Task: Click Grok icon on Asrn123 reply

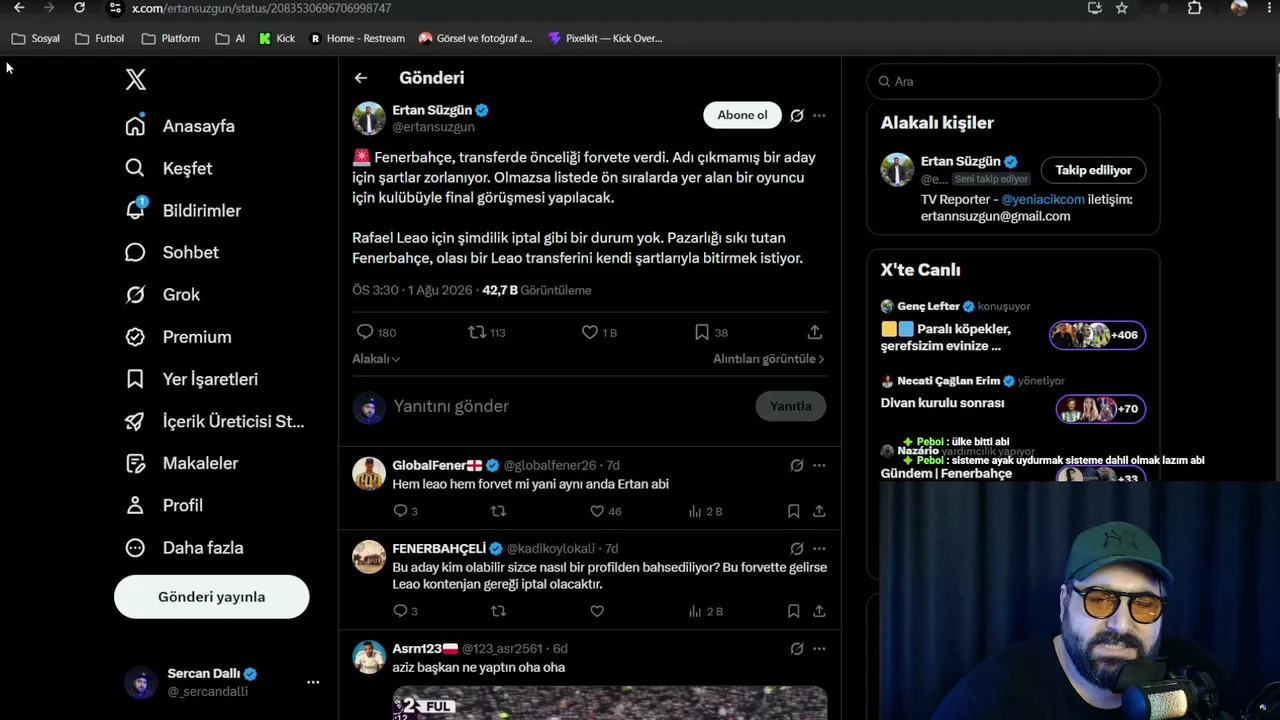Action: tap(797, 648)
